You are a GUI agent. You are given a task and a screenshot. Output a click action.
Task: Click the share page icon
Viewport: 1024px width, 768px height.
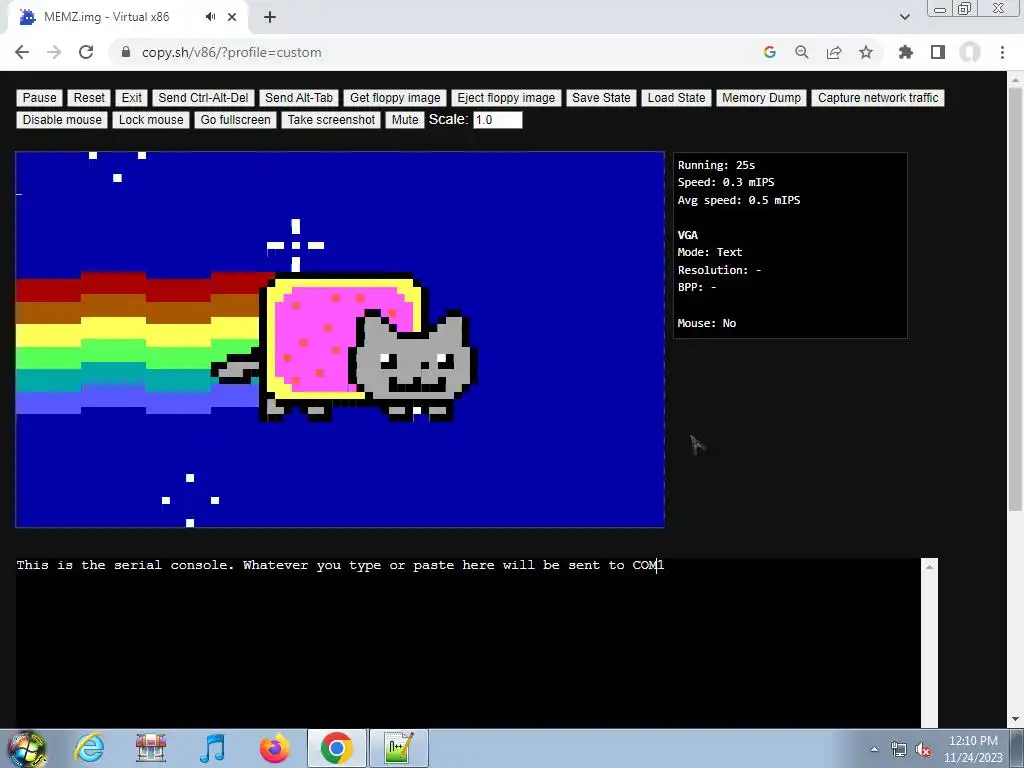pos(834,52)
